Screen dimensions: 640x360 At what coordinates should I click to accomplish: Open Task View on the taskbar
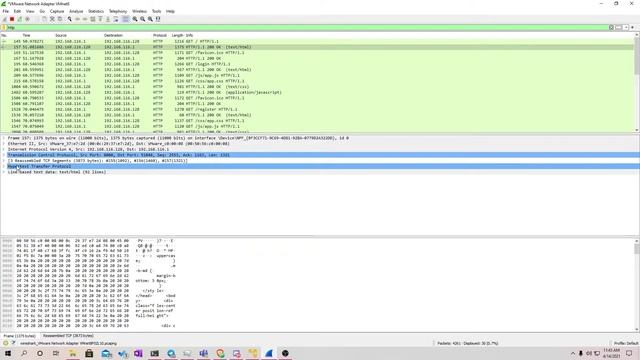point(56,353)
